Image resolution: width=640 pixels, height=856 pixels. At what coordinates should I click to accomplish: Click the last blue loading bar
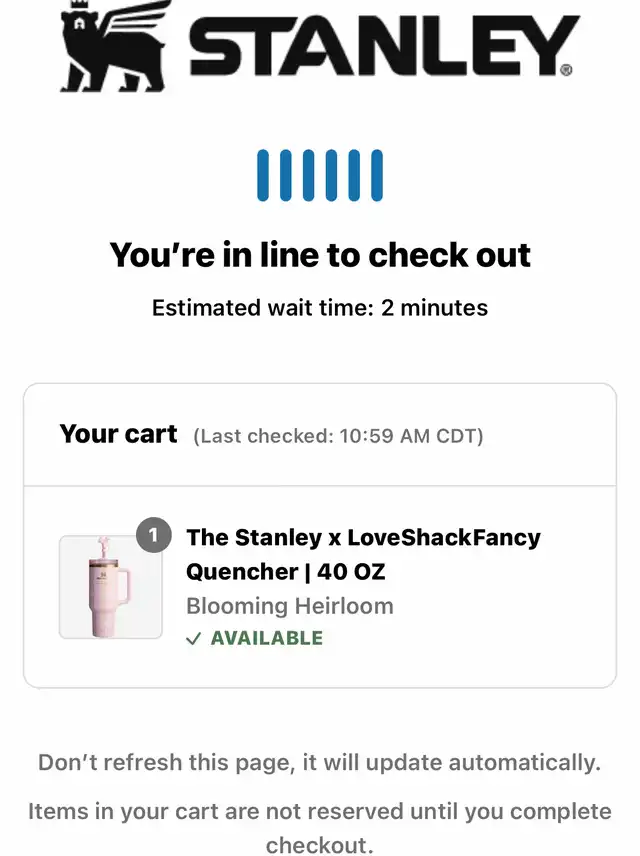tap(377, 175)
